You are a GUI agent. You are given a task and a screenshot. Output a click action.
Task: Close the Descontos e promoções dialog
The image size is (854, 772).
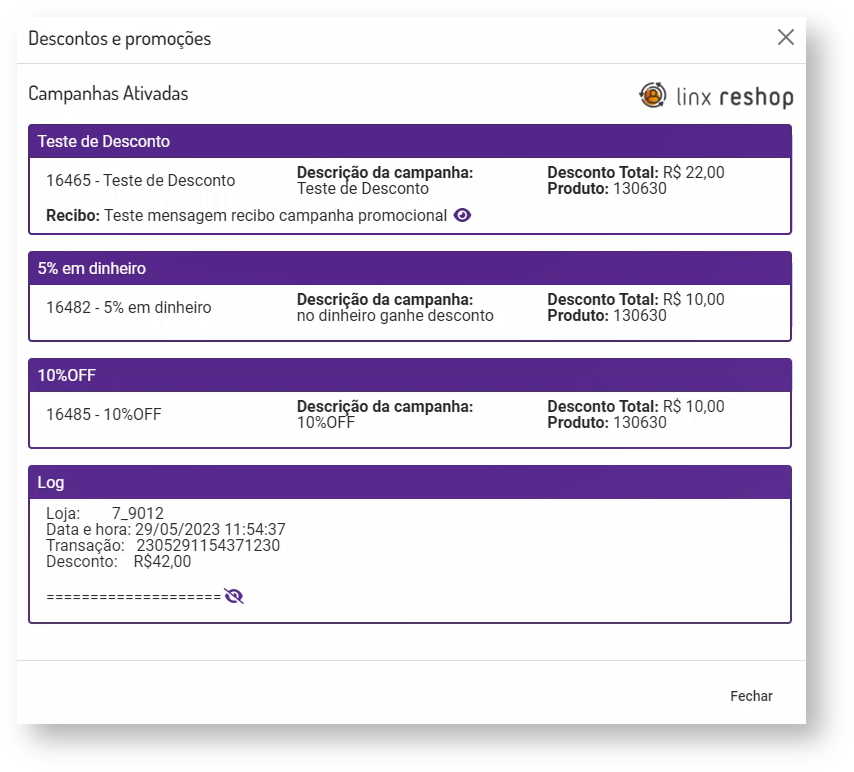pos(786,37)
